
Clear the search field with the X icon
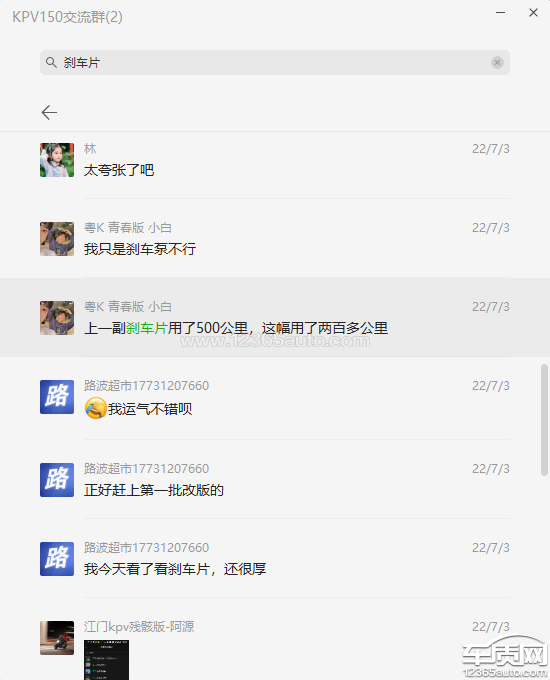[497, 62]
